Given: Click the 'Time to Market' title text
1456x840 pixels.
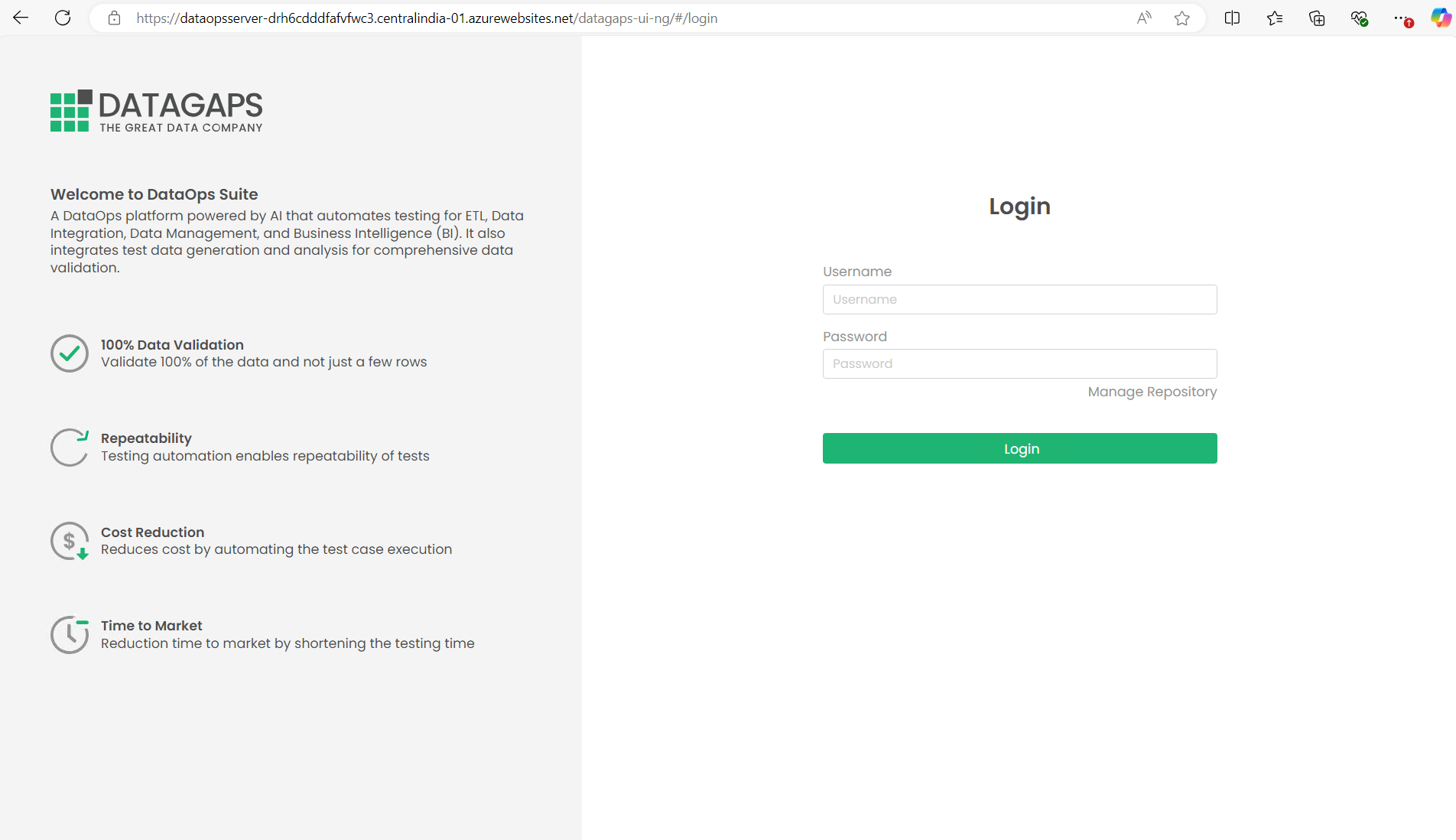Looking at the screenshot, I should click(x=151, y=626).
